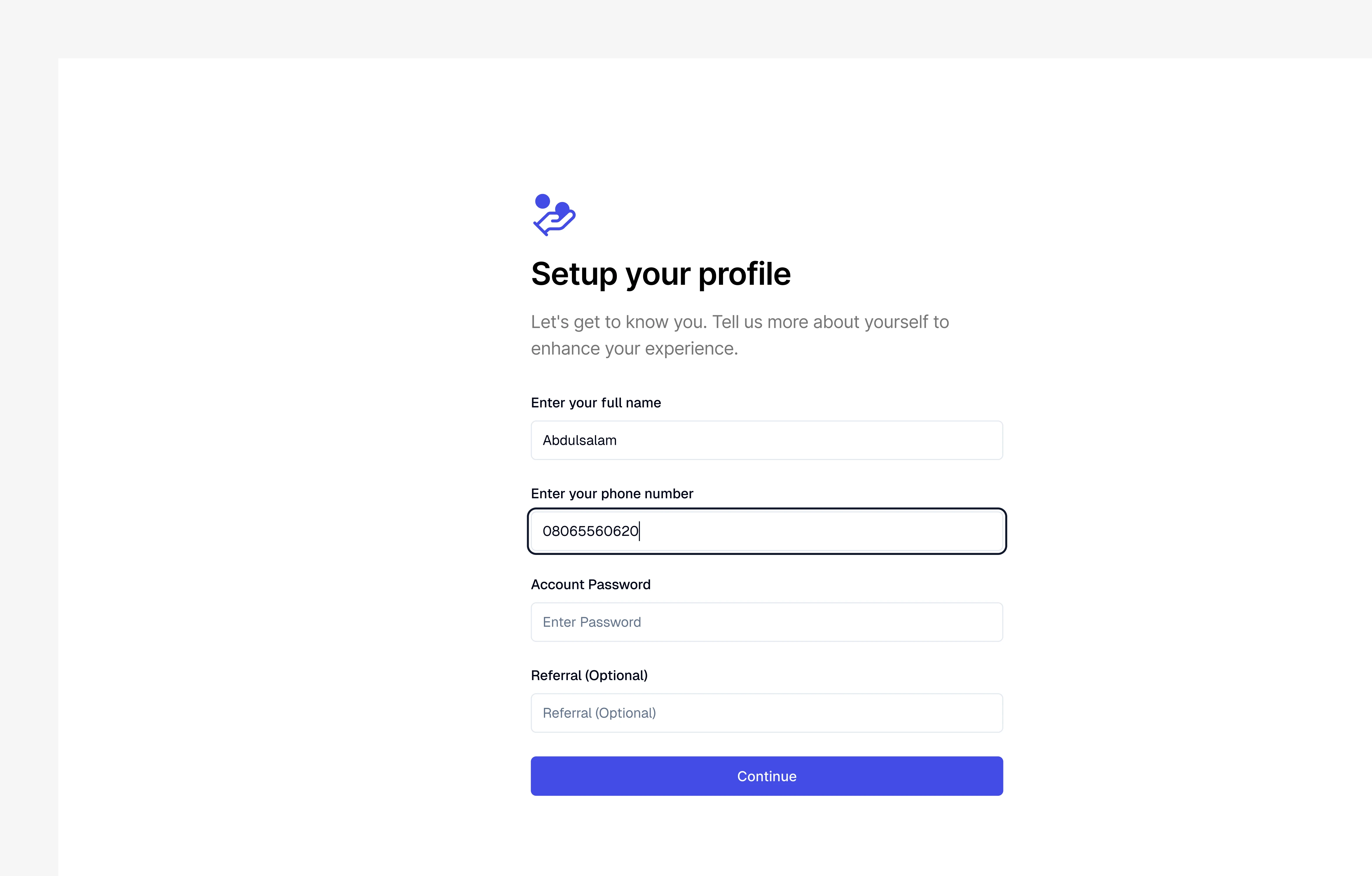Click the "Enter your phone number" label

[x=611, y=494]
